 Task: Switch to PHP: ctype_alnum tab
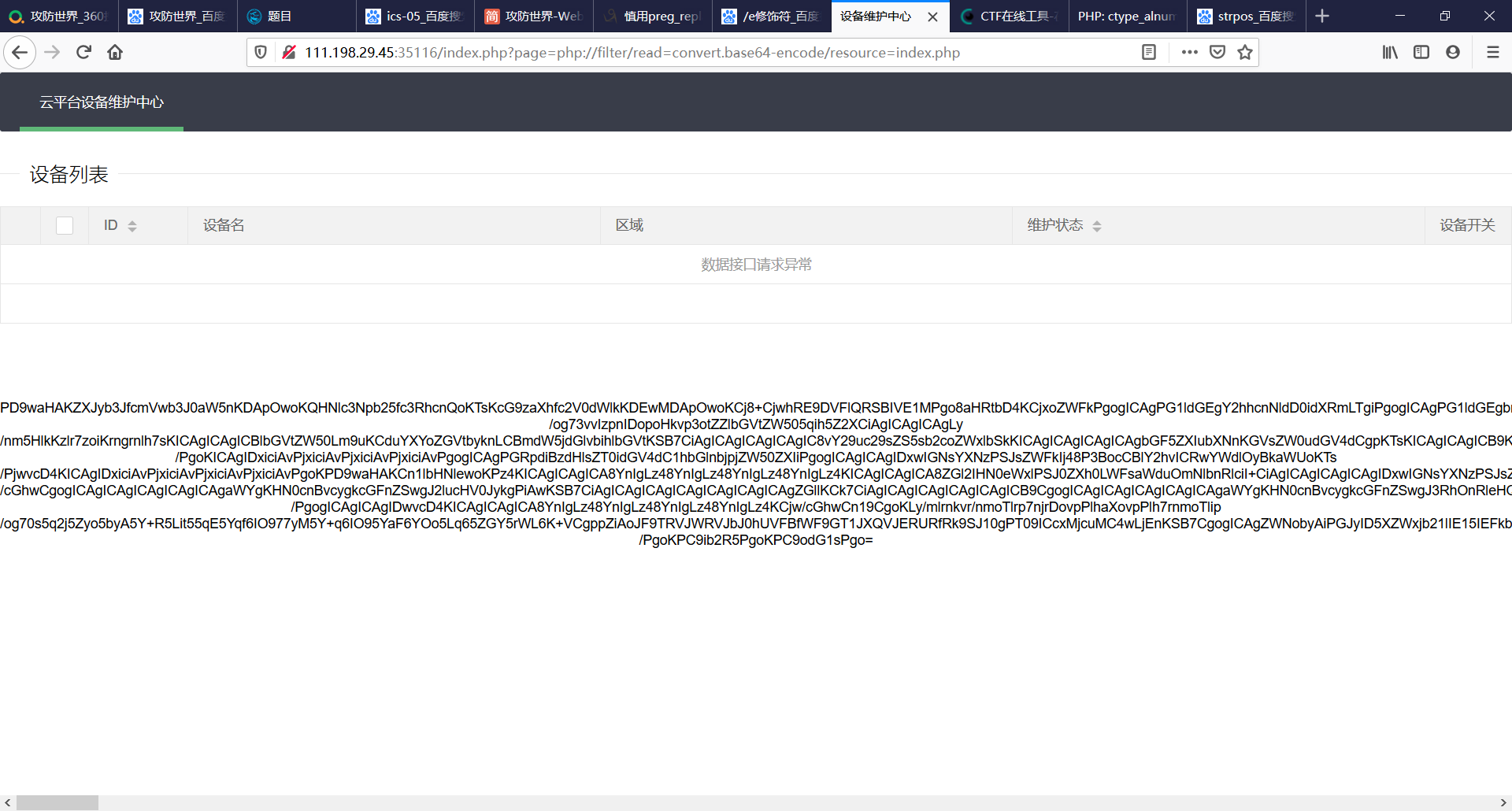coord(1129,16)
